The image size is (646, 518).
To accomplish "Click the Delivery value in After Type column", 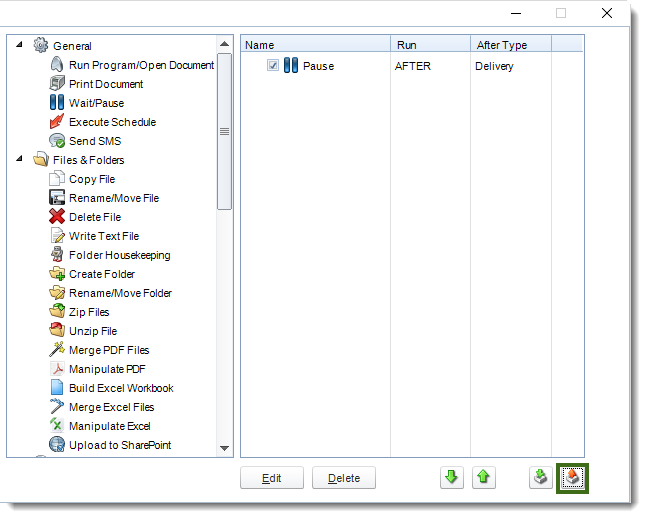I will coord(494,66).
